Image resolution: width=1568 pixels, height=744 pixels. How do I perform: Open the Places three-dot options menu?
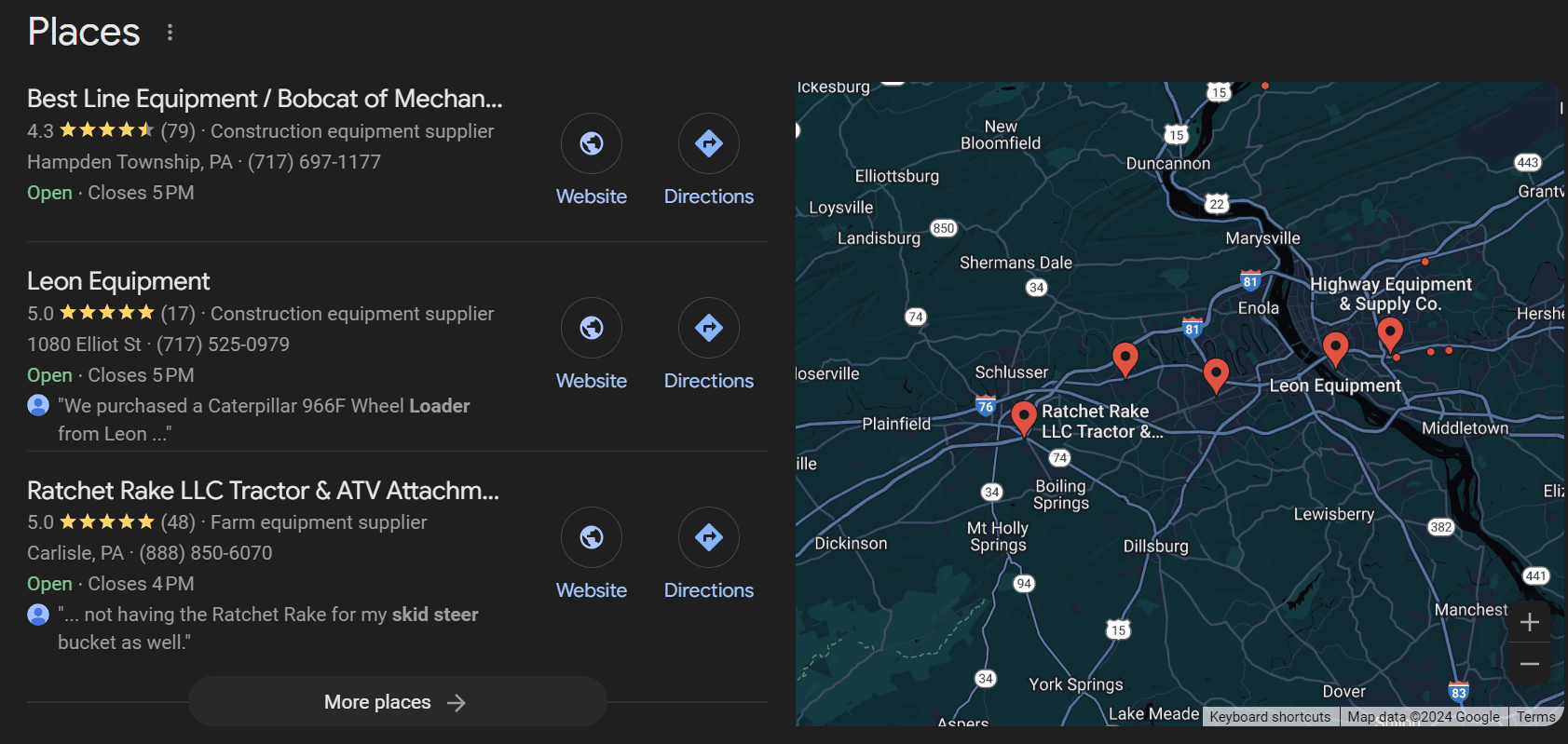(170, 33)
